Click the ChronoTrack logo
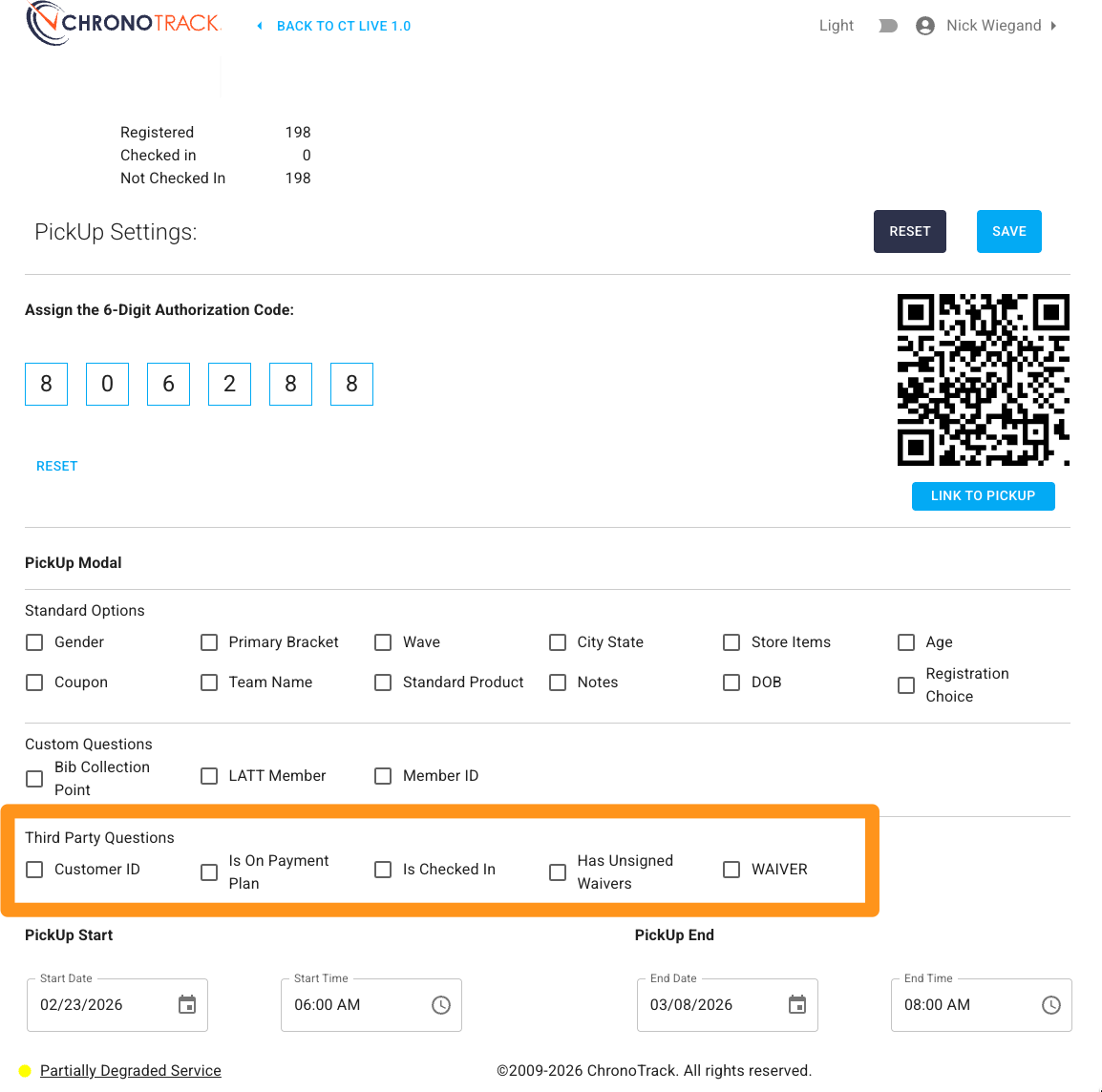Image resolution: width=1102 pixels, height=1092 pixels. pos(124,23)
